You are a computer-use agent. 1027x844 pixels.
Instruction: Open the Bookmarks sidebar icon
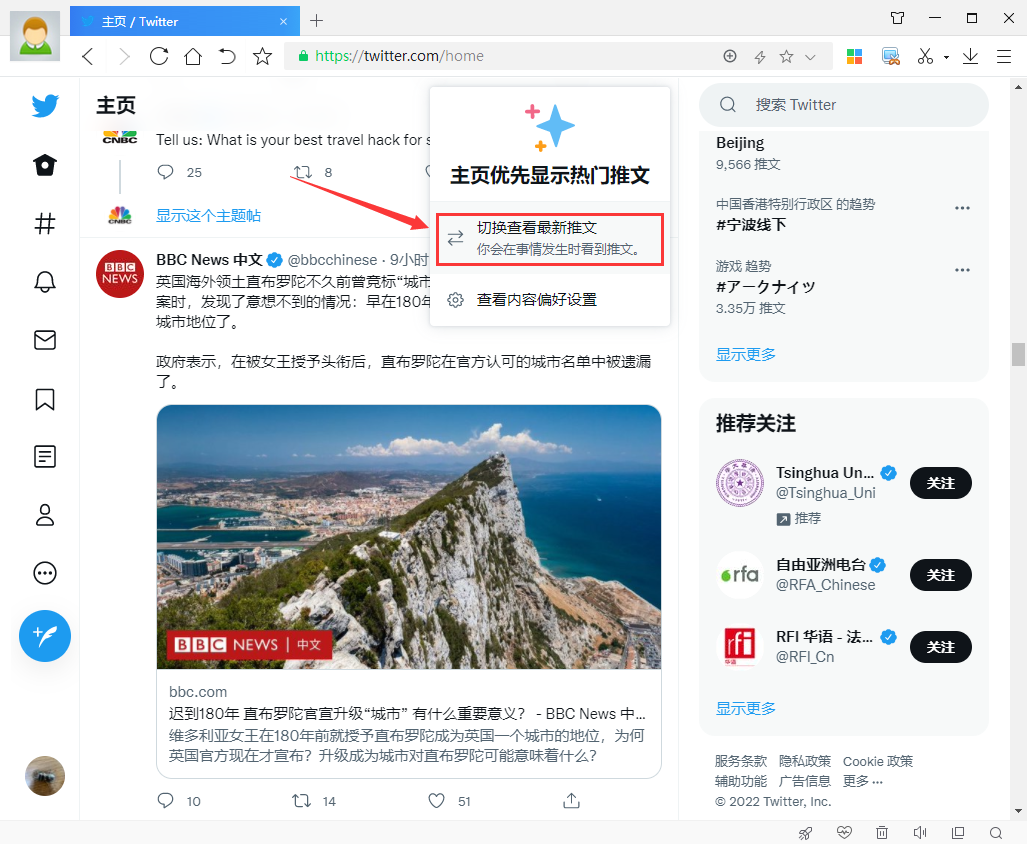(x=45, y=399)
